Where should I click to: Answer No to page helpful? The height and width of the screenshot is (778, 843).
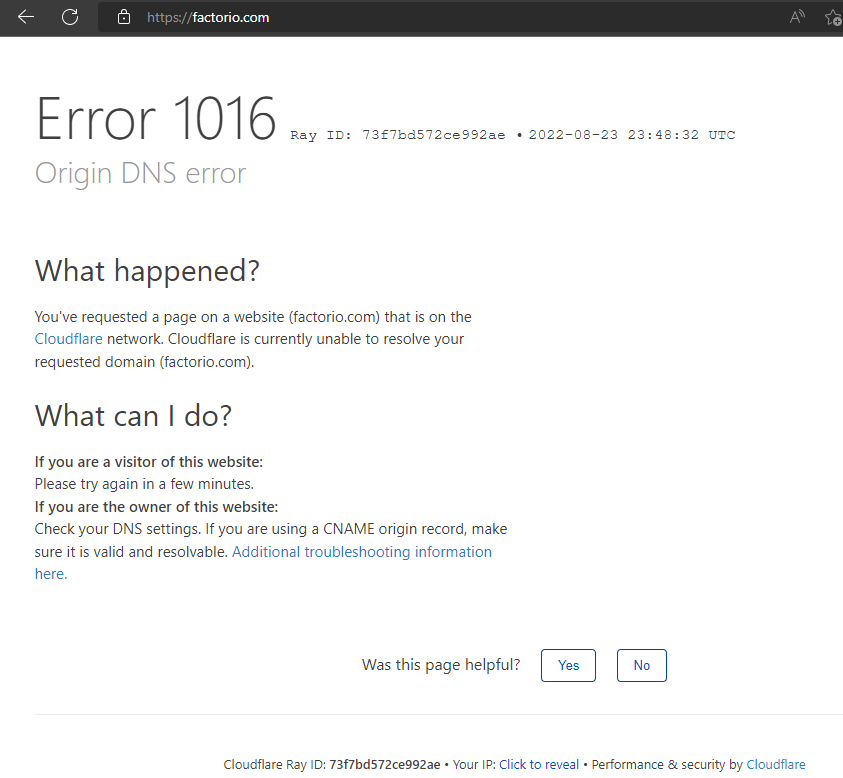click(x=641, y=666)
